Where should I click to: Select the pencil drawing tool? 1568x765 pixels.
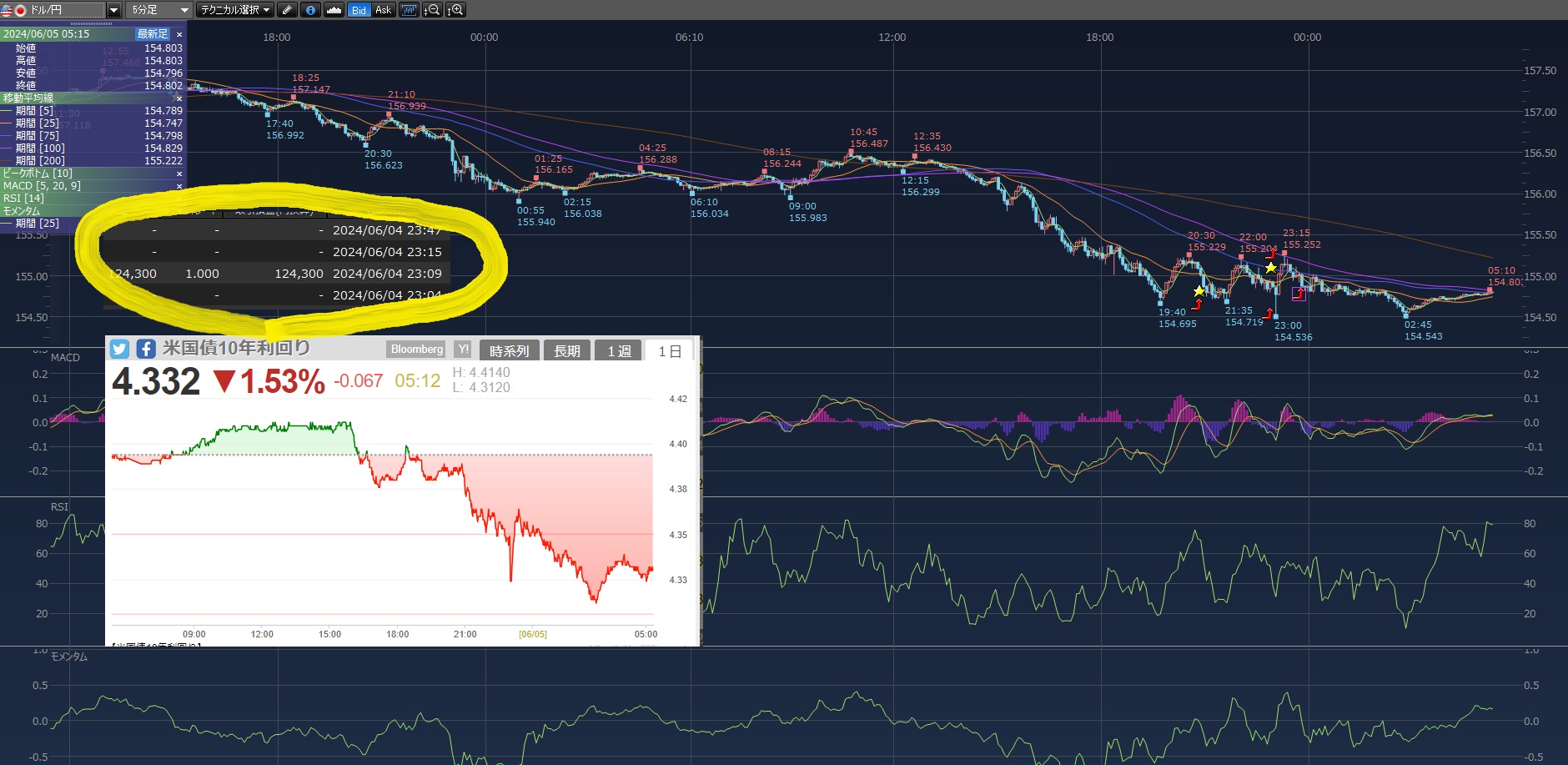[x=287, y=10]
